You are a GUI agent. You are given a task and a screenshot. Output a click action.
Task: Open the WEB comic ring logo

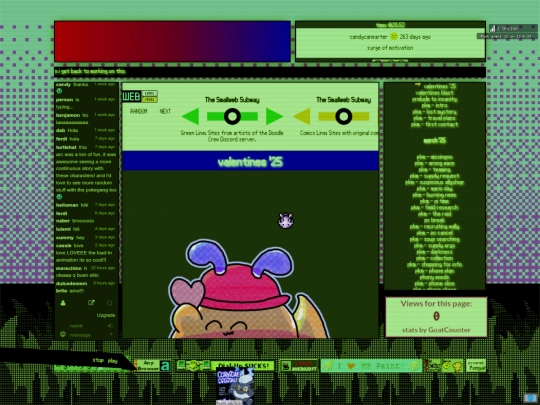pos(140,96)
